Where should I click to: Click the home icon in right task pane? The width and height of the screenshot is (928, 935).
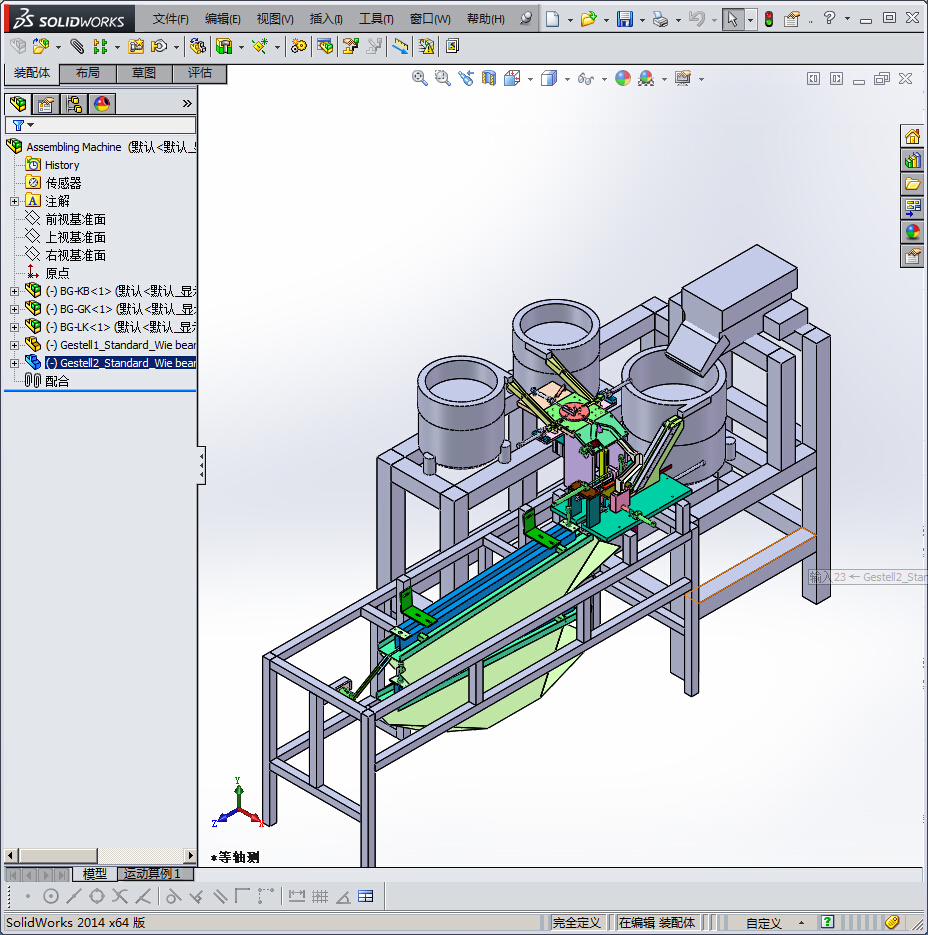coord(912,136)
